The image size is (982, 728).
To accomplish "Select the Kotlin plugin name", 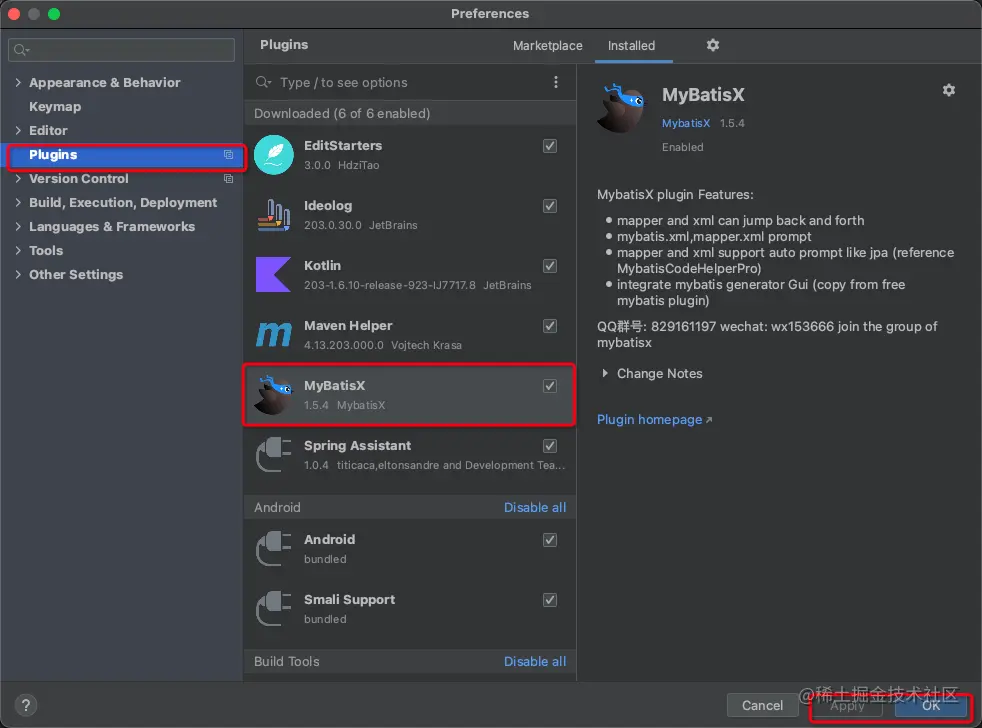I will (x=322, y=266).
